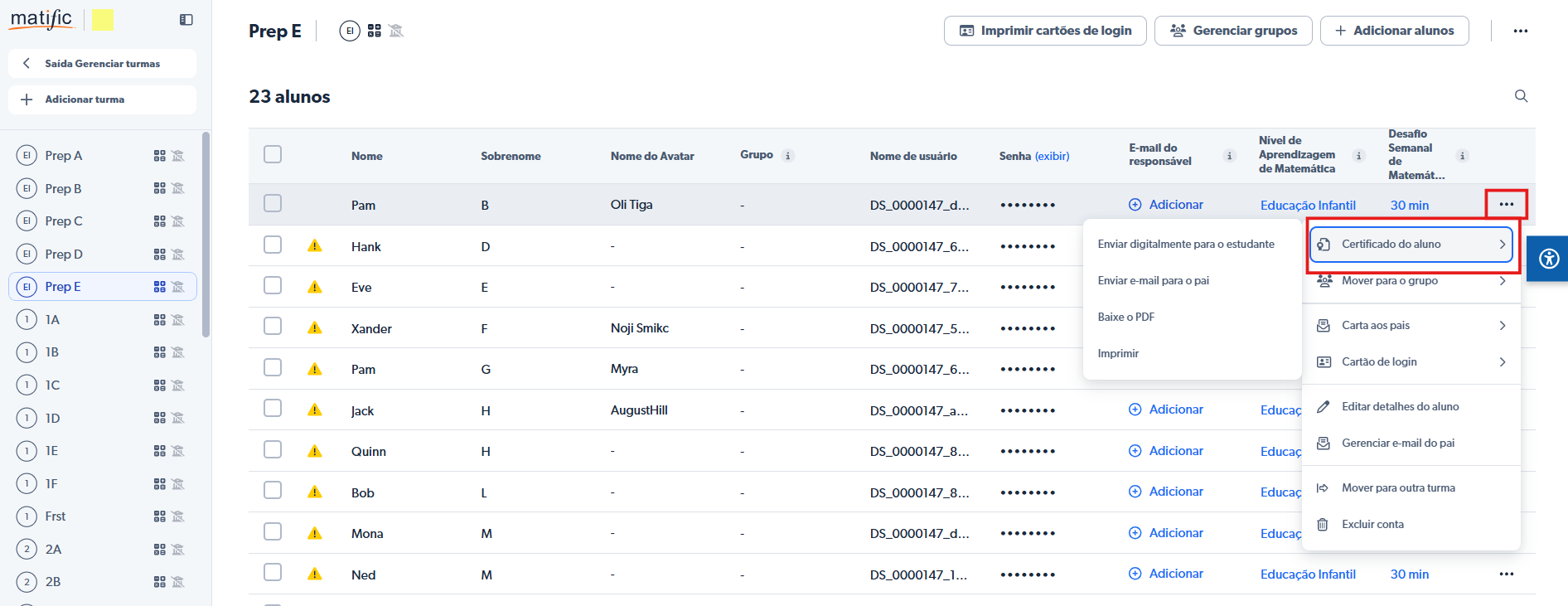Open the accessibility widget button
1568x606 pixels.
pos(1548,259)
